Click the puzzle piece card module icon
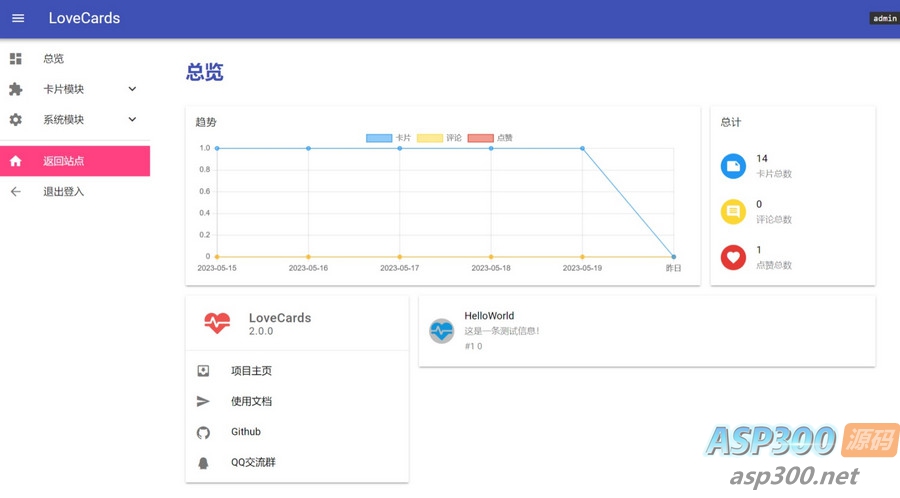This screenshot has width=900, height=498. (16, 89)
